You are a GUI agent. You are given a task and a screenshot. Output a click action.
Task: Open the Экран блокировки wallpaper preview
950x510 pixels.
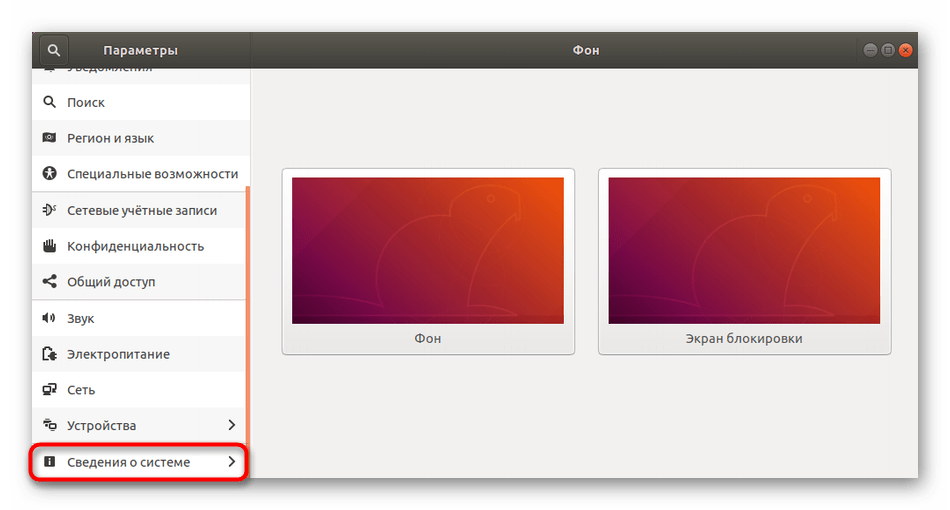pos(744,250)
